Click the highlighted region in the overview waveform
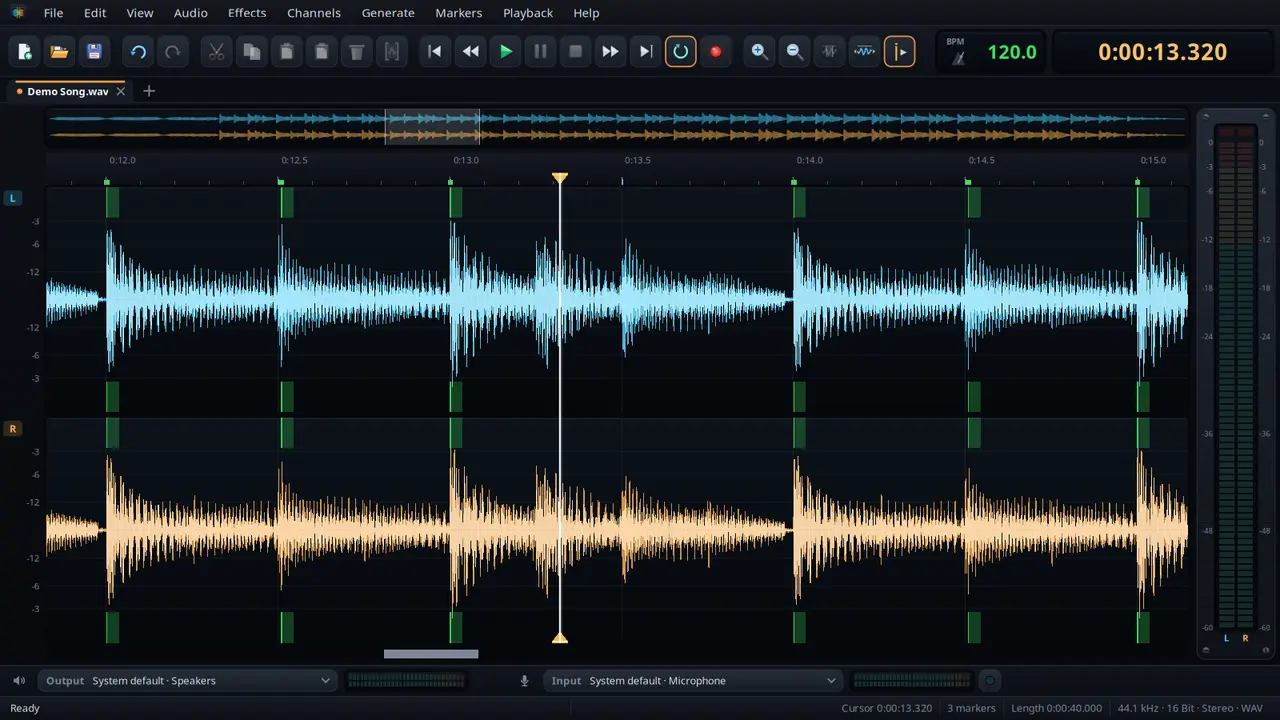 pos(432,126)
